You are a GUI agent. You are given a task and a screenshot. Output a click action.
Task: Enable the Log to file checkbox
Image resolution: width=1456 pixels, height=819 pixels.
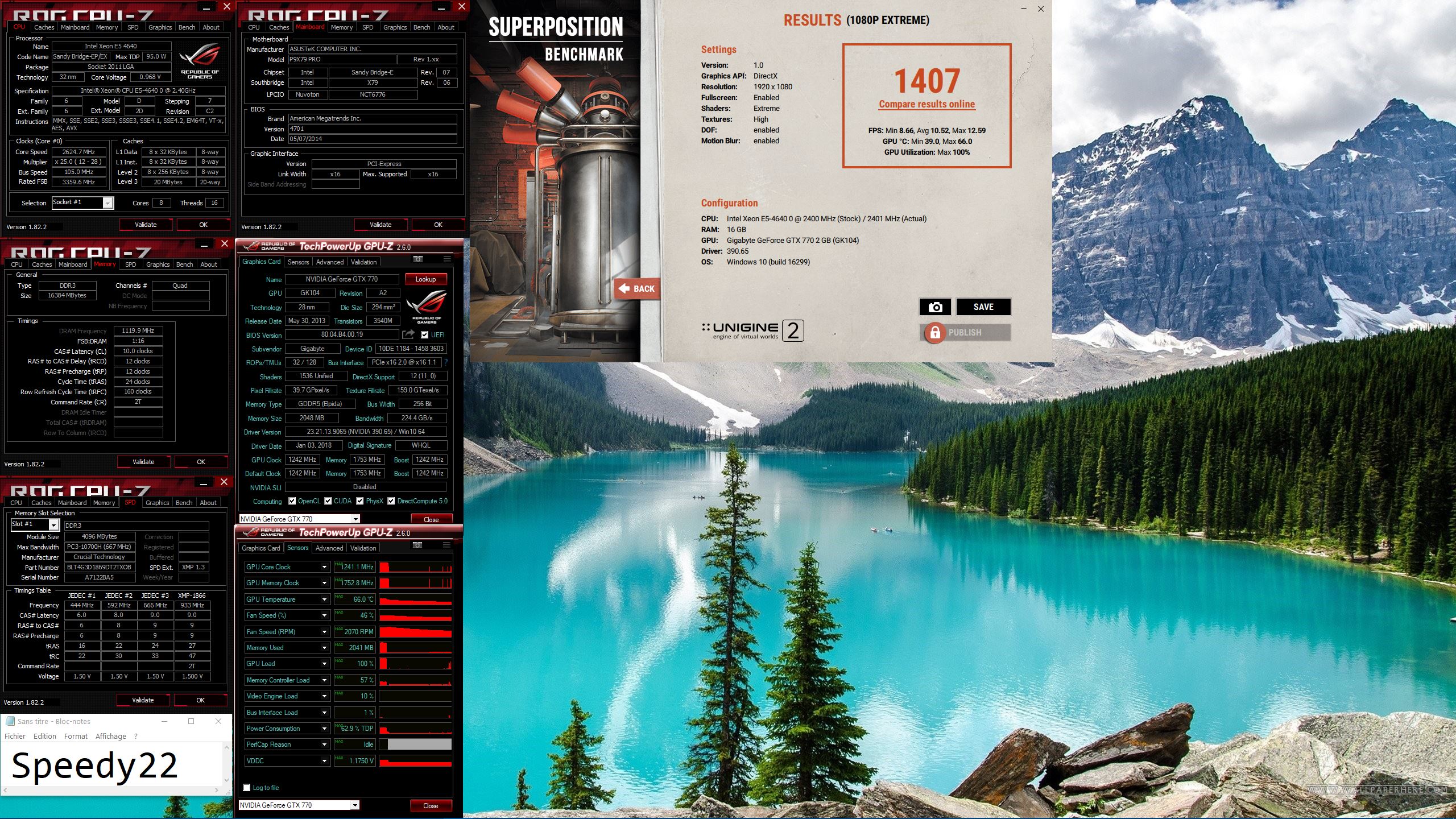[247, 788]
